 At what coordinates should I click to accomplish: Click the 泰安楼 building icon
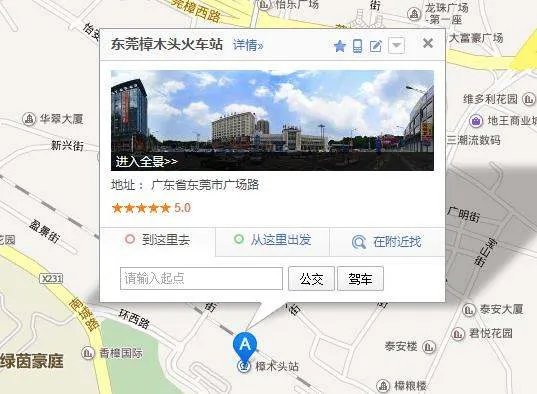(x=428, y=347)
